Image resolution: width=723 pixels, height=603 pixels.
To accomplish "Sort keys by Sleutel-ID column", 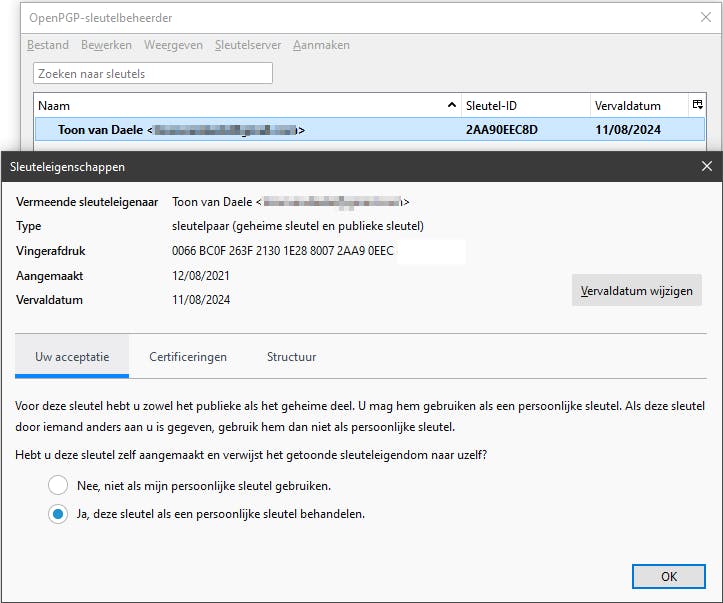I will click(524, 105).
